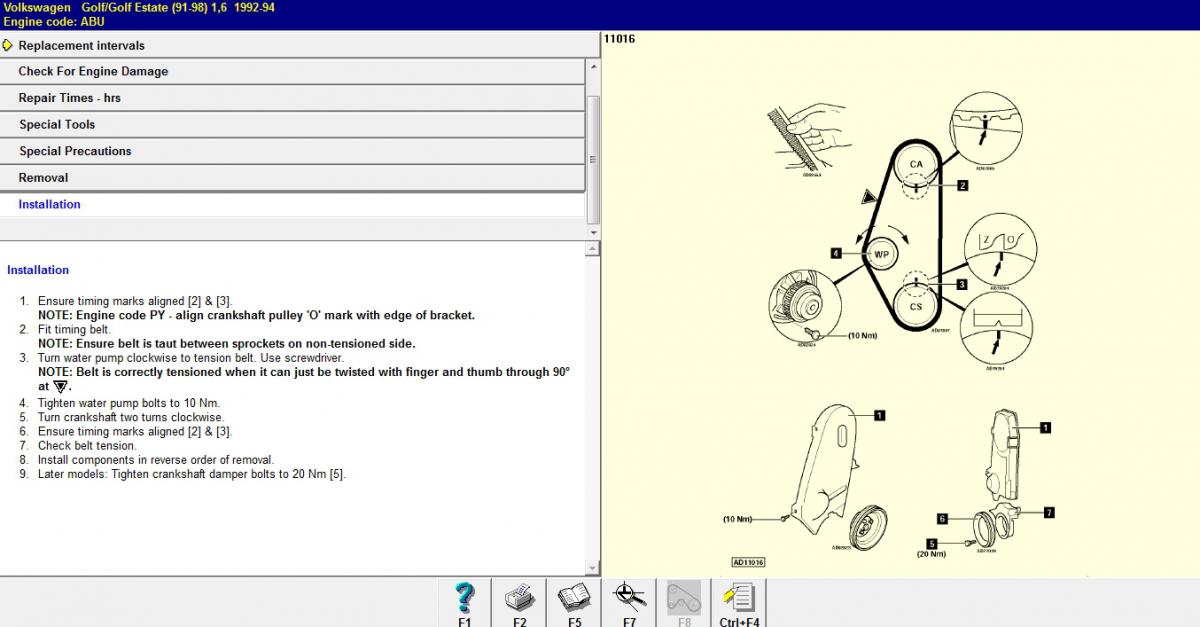Click the down arrow of instructions text scrollbar
Viewport: 1200px width, 627px height.
coord(593,568)
